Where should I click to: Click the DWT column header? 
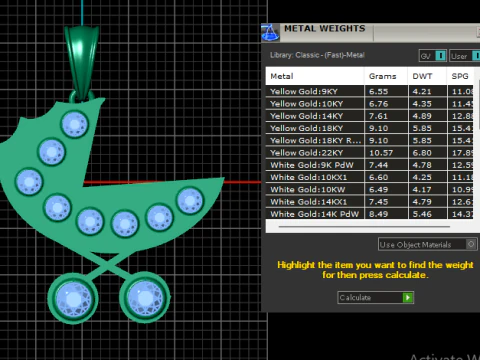tap(427, 76)
